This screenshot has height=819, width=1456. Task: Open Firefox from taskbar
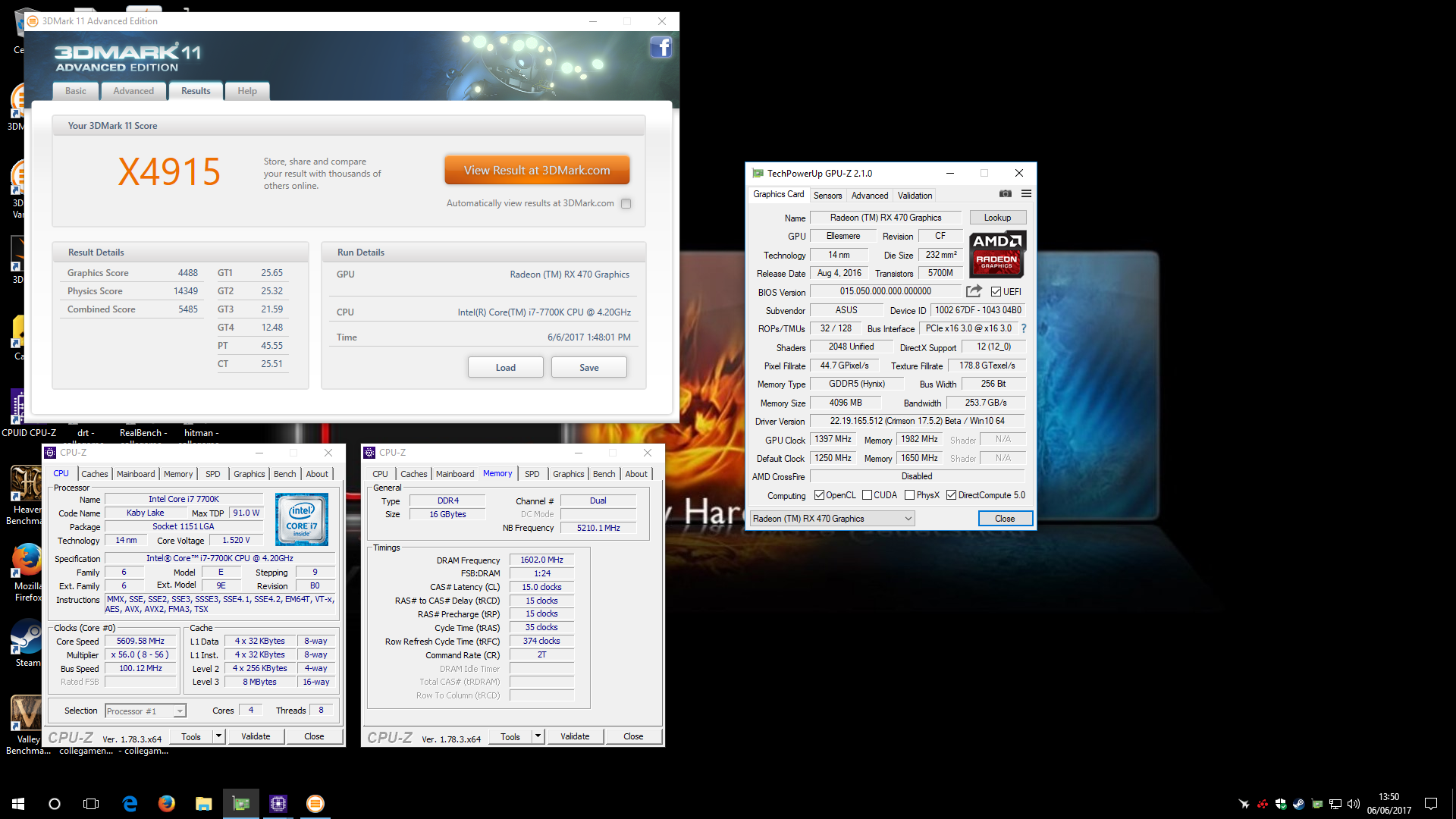click(x=167, y=804)
